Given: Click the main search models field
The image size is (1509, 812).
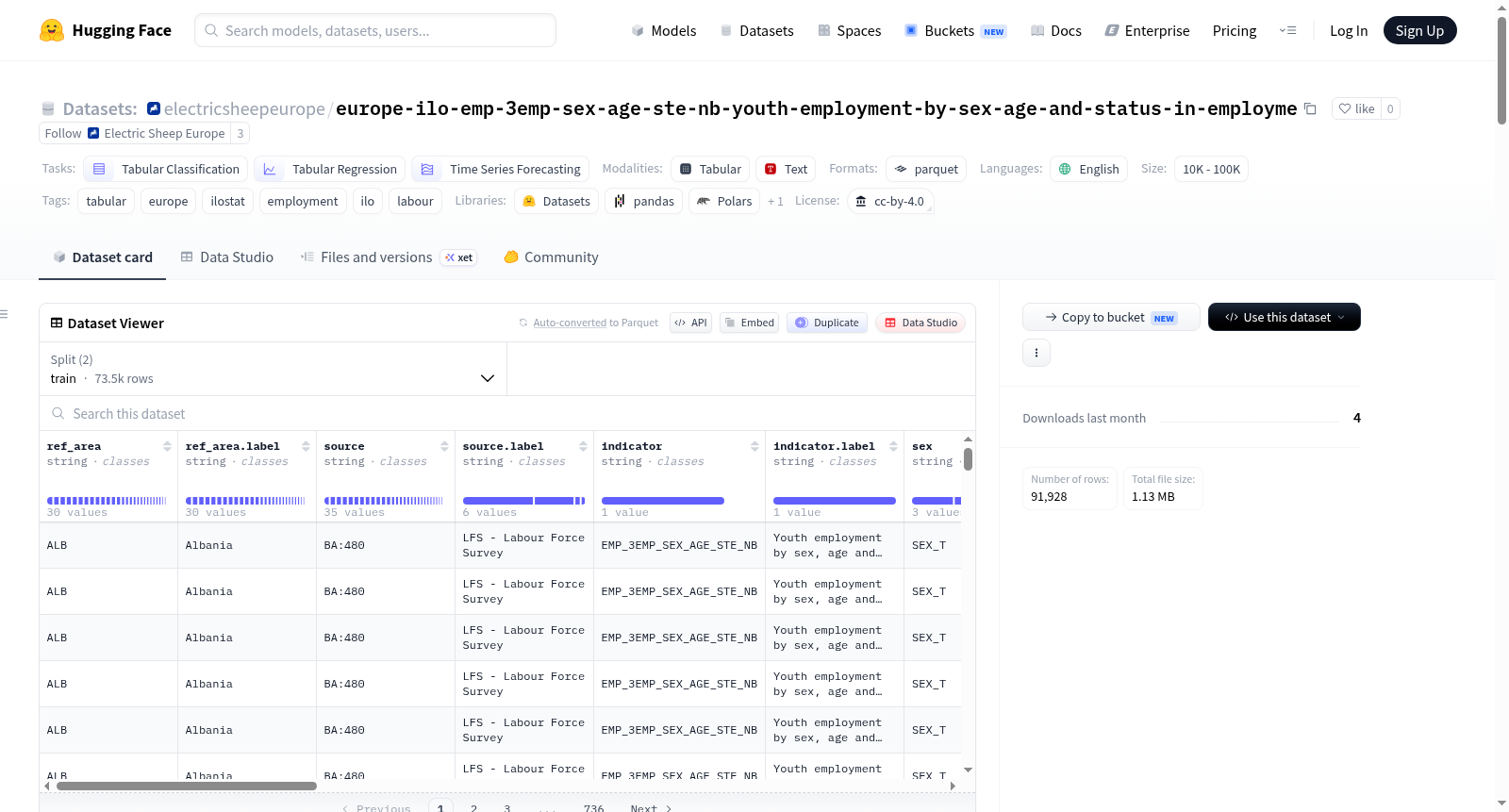Looking at the screenshot, I should pos(375,30).
